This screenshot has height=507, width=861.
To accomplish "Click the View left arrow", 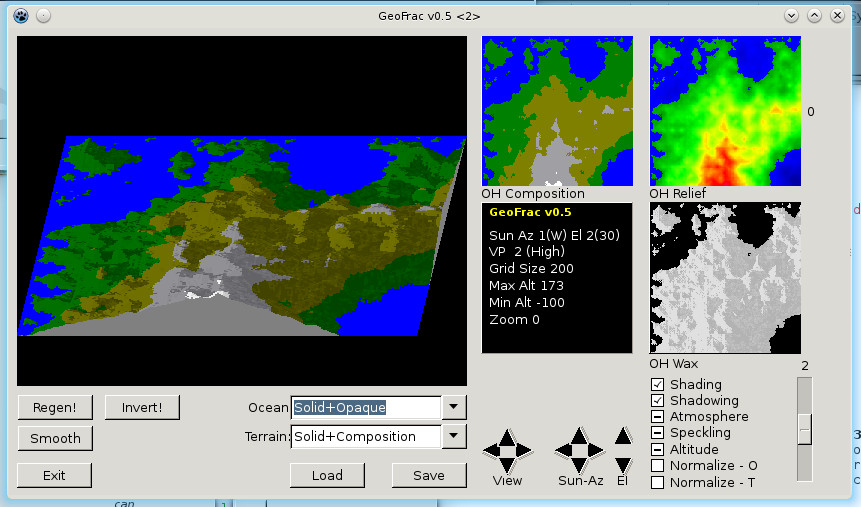I will coord(493,450).
